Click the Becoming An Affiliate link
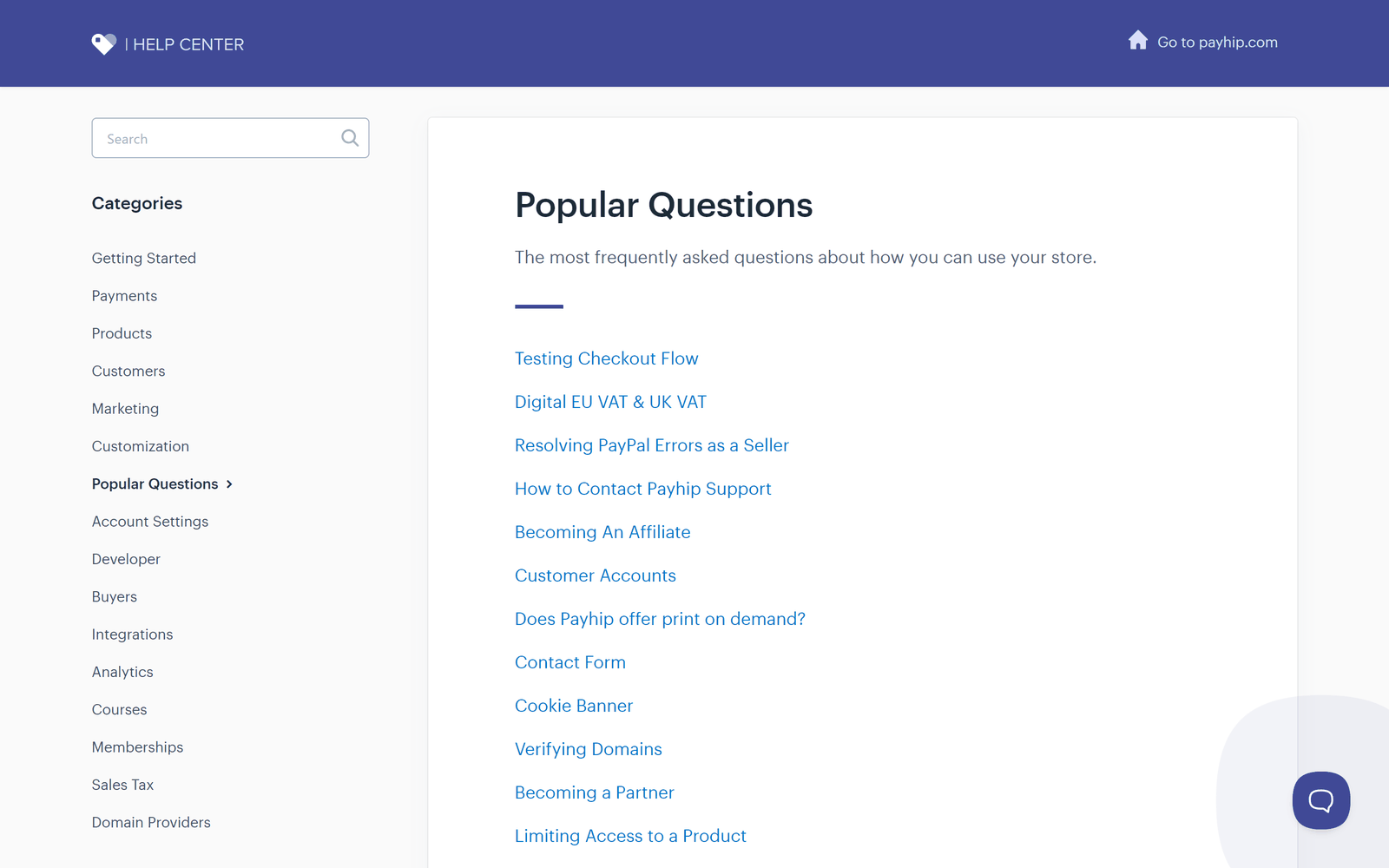Viewport: 1389px width, 868px height. [602, 532]
